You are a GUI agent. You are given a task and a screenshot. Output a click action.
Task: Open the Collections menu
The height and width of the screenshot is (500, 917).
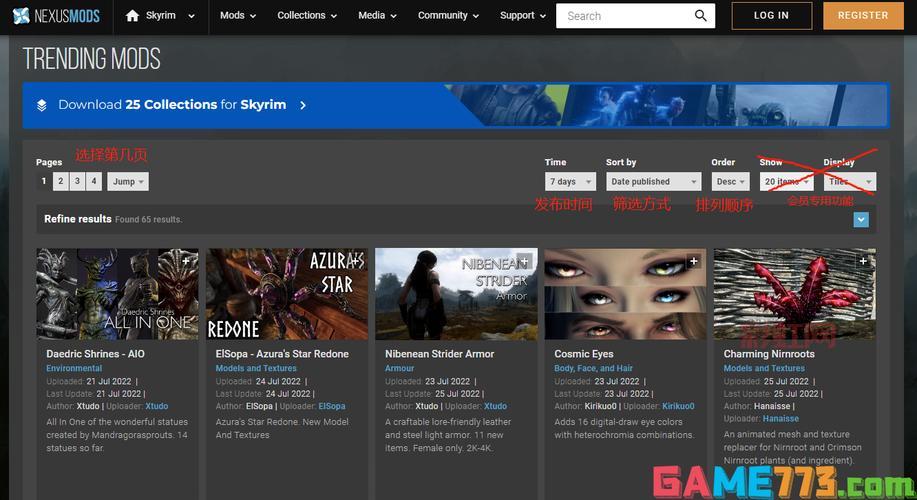pos(307,16)
